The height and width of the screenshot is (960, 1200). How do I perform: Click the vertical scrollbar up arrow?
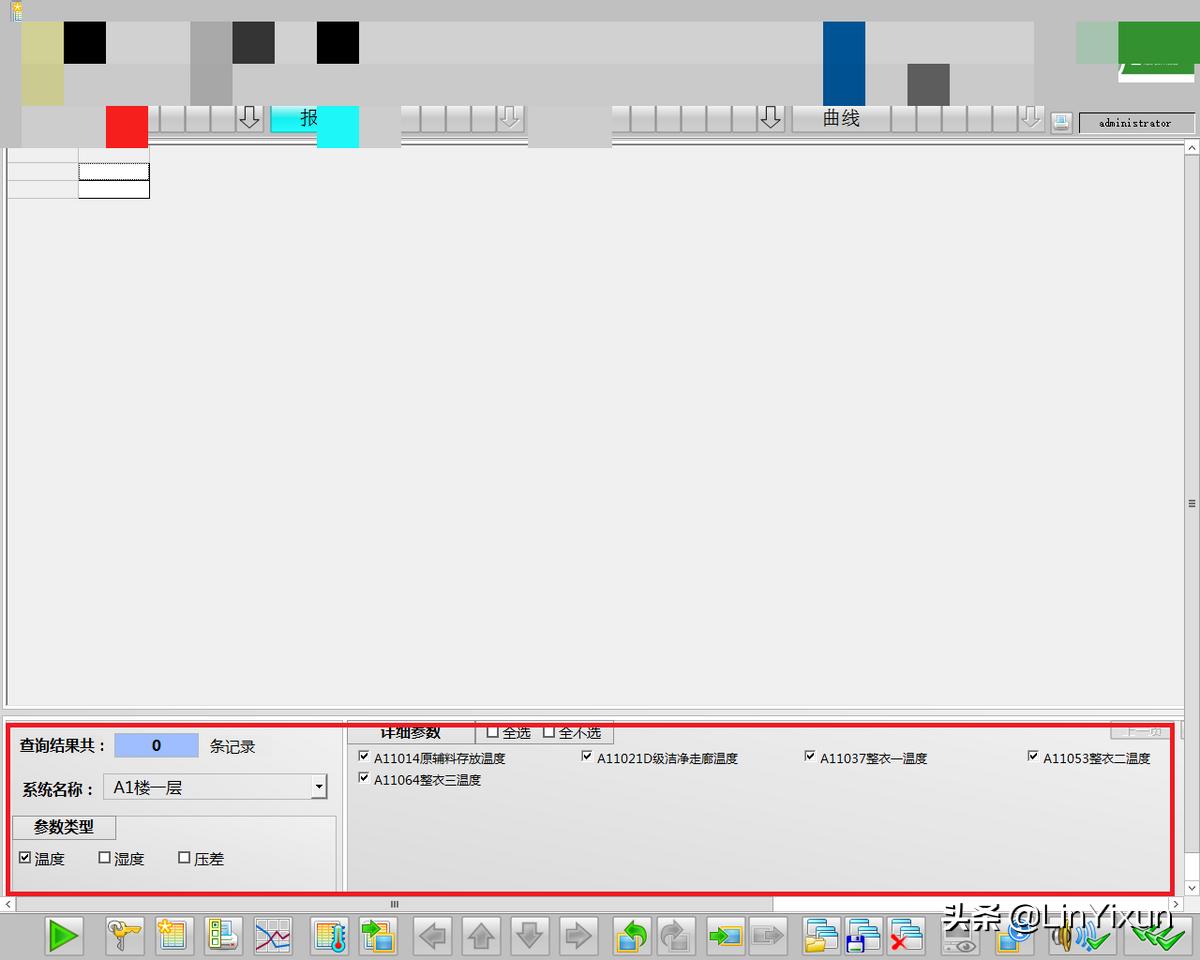click(1192, 147)
